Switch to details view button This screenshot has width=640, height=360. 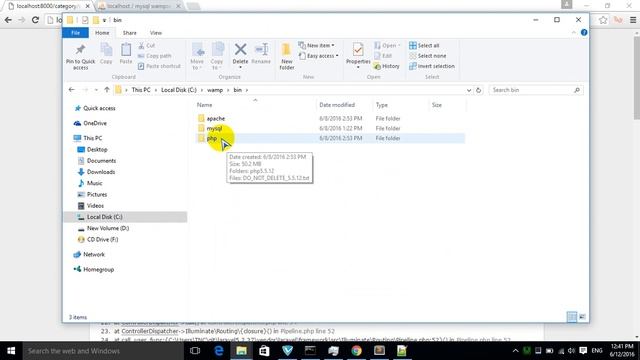572,317
